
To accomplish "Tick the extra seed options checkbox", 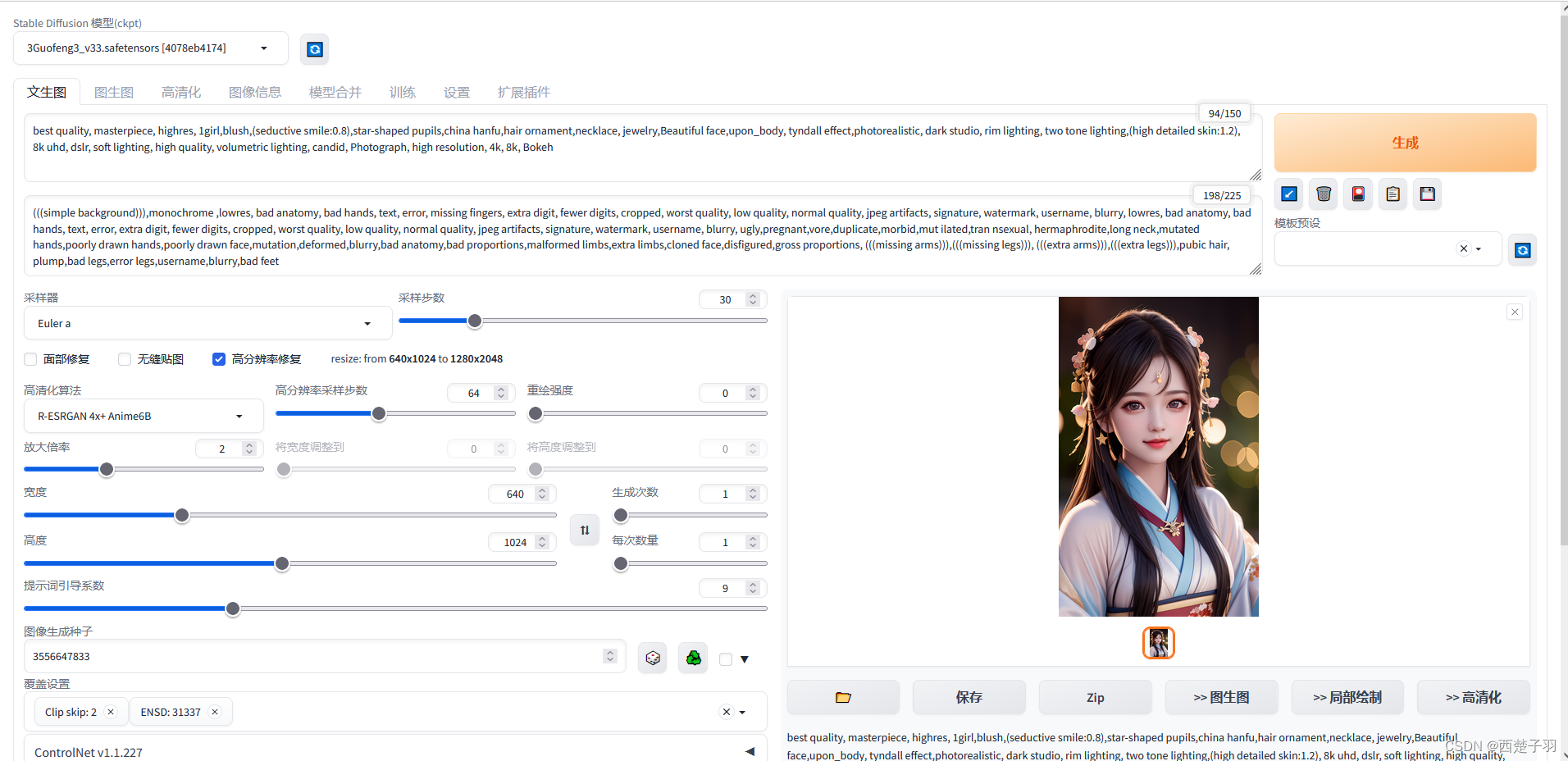I will point(726,659).
